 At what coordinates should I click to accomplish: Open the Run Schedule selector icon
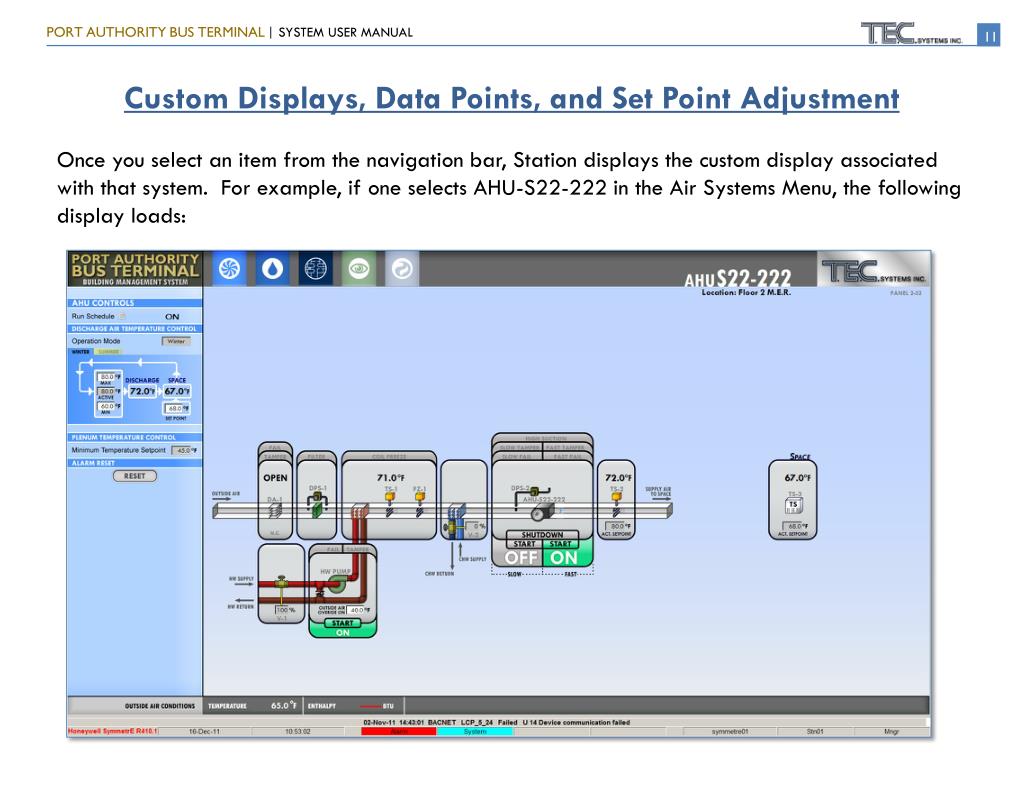click(x=123, y=316)
